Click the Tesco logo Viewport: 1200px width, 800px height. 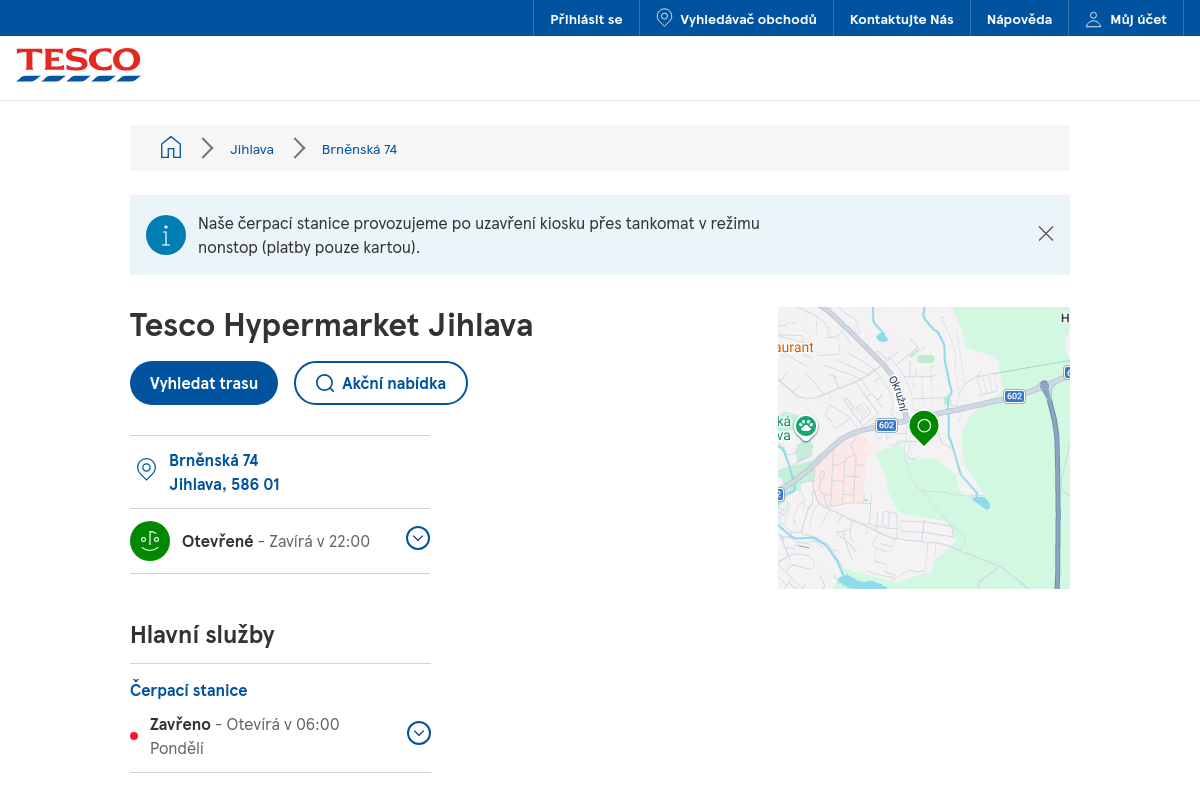click(78, 64)
